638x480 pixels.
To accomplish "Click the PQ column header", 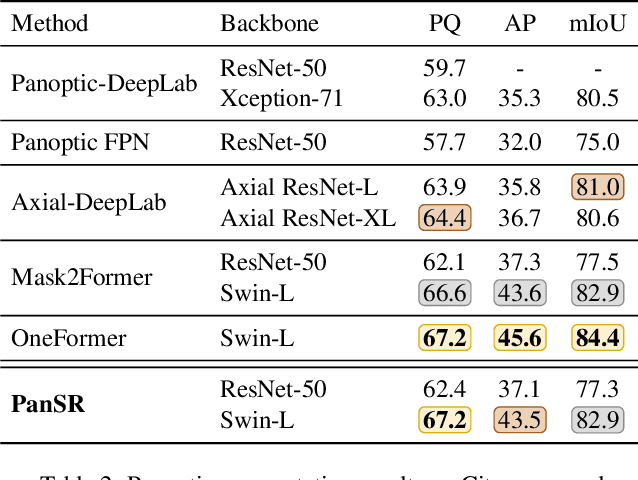I will [445, 23].
